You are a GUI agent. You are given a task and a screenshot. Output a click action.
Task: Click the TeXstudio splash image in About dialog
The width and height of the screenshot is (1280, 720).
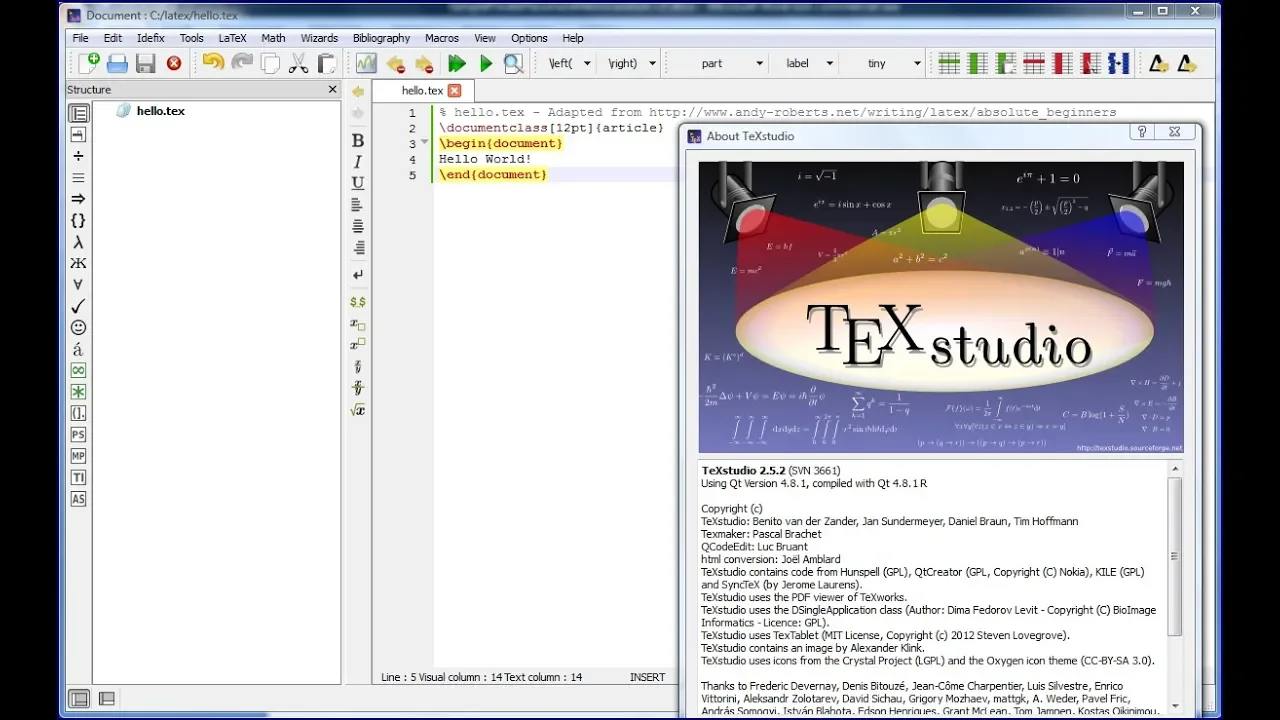pos(941,308)
